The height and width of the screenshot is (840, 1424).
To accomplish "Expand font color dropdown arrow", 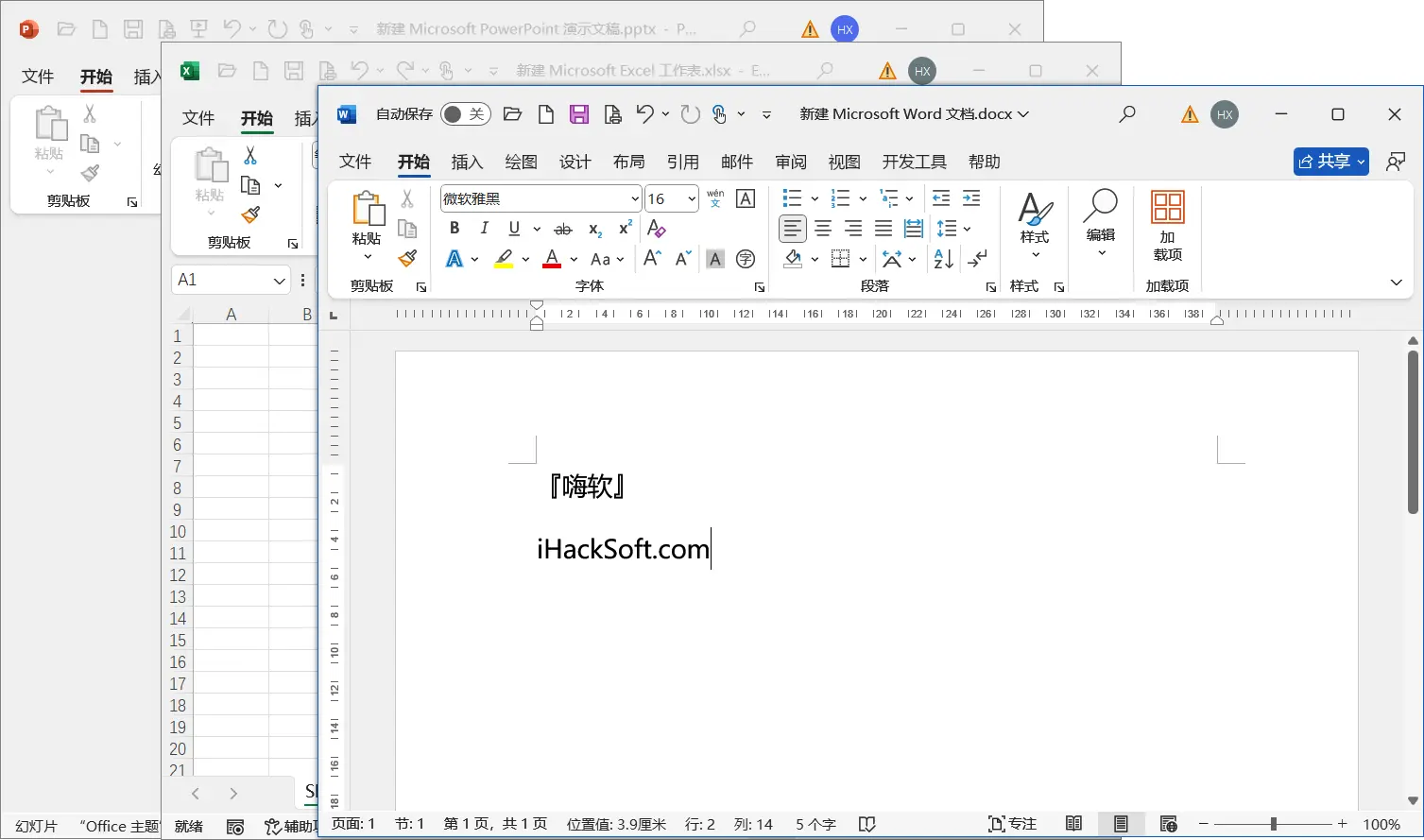I will pos(574,259).
